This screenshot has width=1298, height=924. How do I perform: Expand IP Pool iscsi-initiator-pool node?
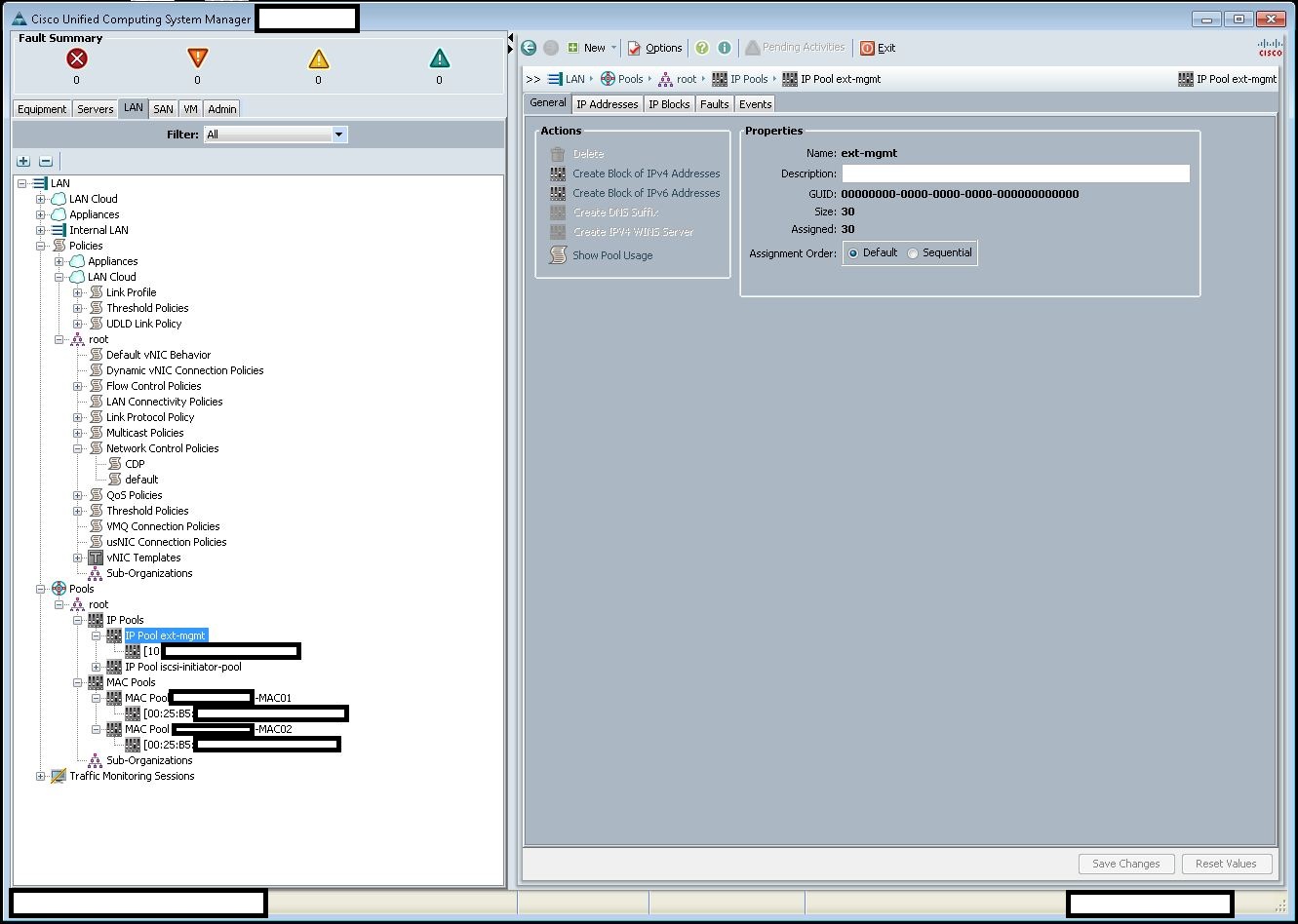pyautogui.click(x=97, y=667)
